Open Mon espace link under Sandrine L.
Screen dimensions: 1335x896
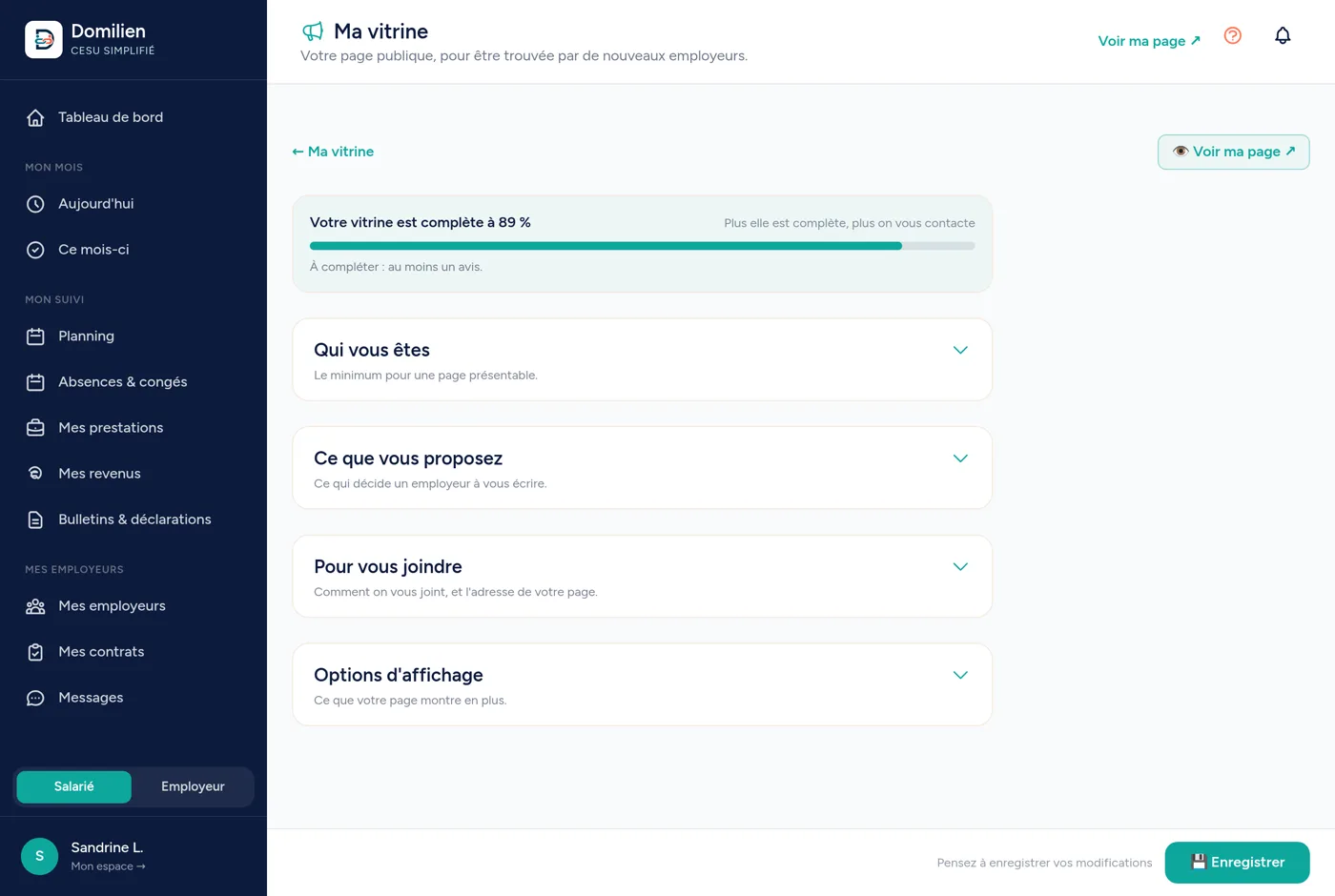coord(108,866)
